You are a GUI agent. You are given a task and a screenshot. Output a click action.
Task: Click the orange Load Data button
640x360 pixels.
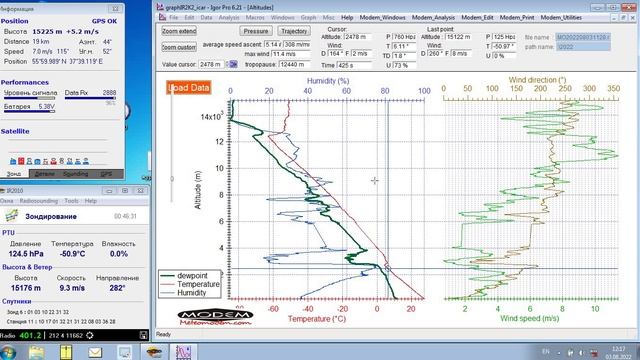click(189, 87)
